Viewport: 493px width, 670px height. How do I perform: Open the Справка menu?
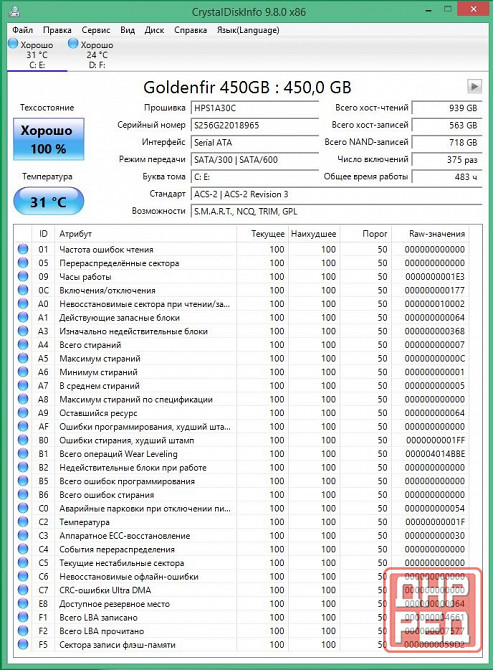click(x=190, y=30)
